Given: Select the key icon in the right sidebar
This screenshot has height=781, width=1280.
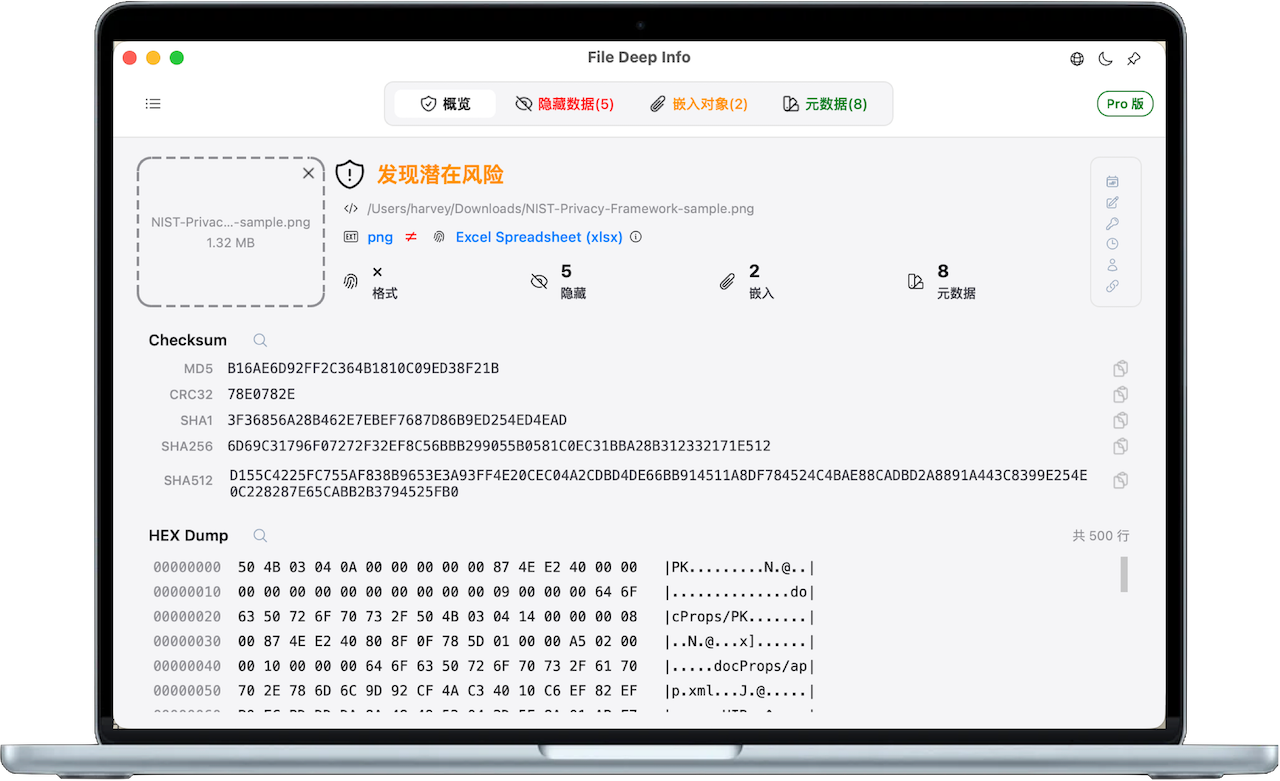Looking at the screenshot, I should (1112, 223).
